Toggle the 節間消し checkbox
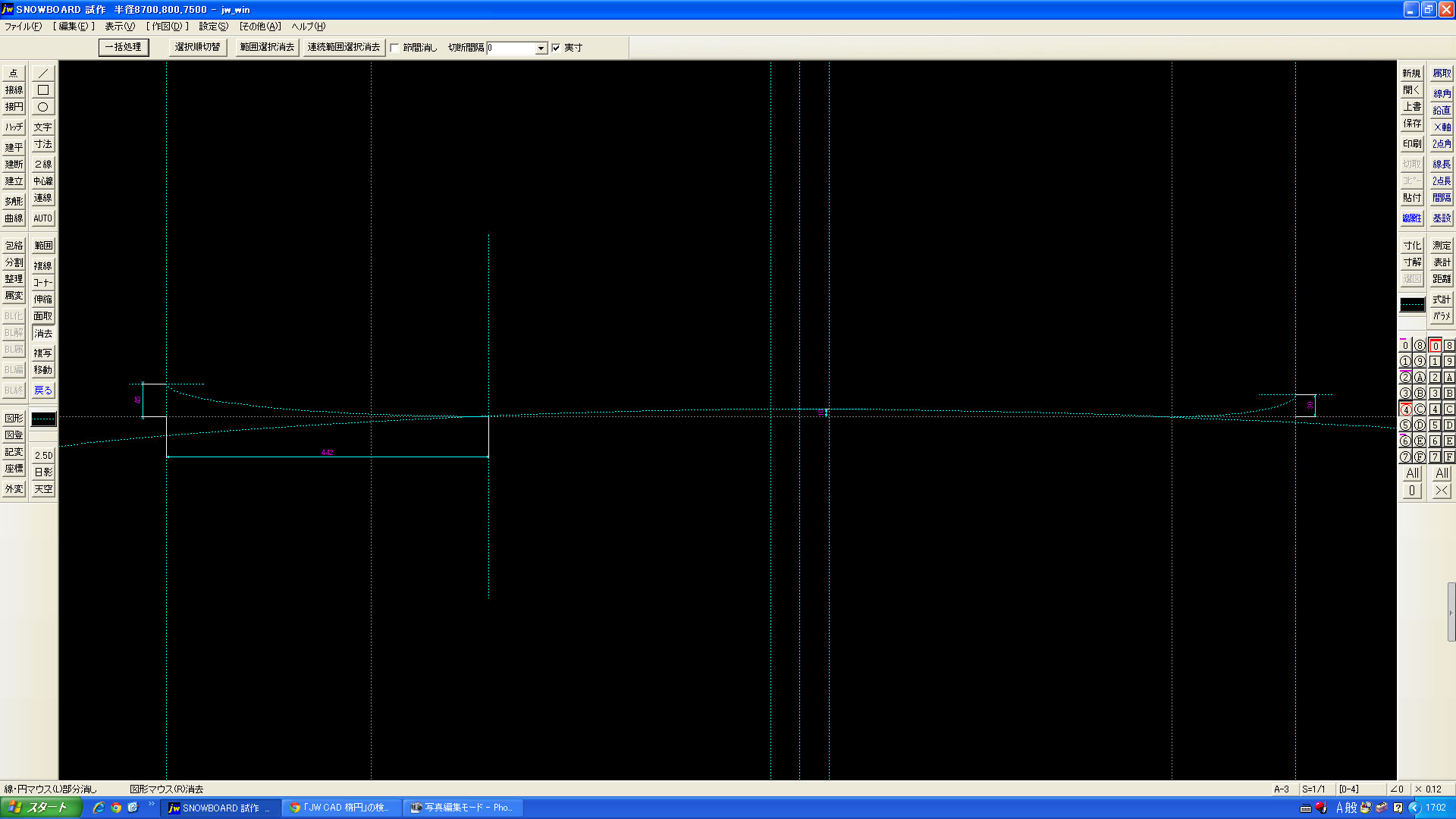1456x819 pixels. point(394,48)
